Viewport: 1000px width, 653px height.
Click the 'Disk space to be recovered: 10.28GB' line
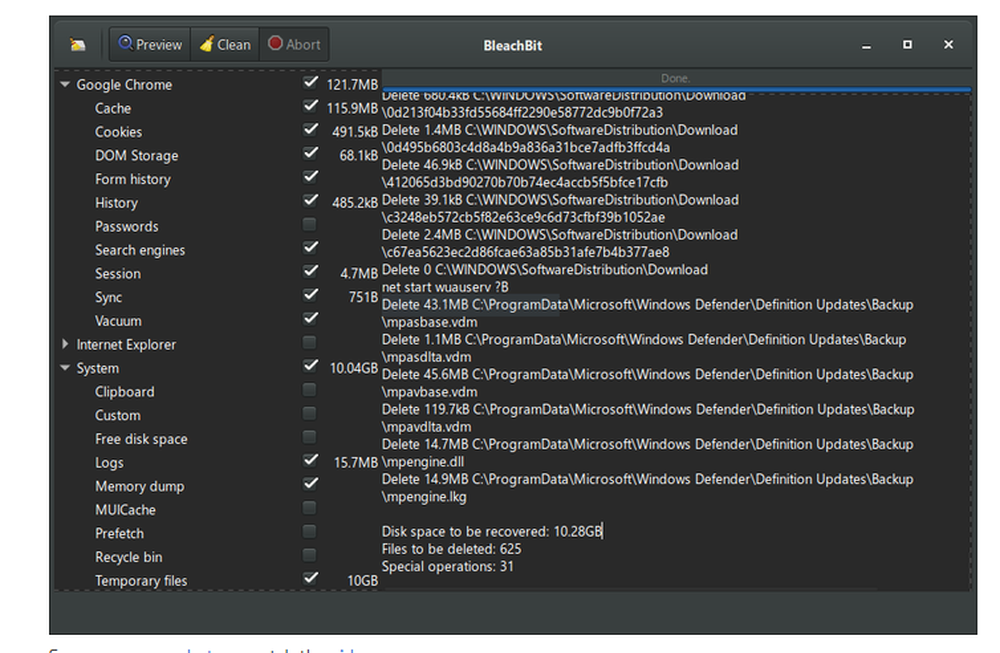point(491,531)
